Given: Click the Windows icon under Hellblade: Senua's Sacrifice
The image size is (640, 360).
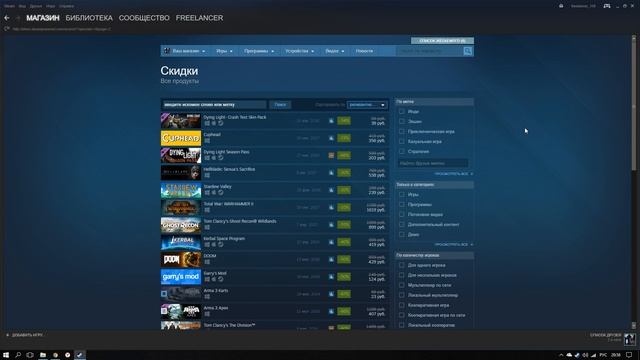Looking at the screenshot, I should coord(207,175).
